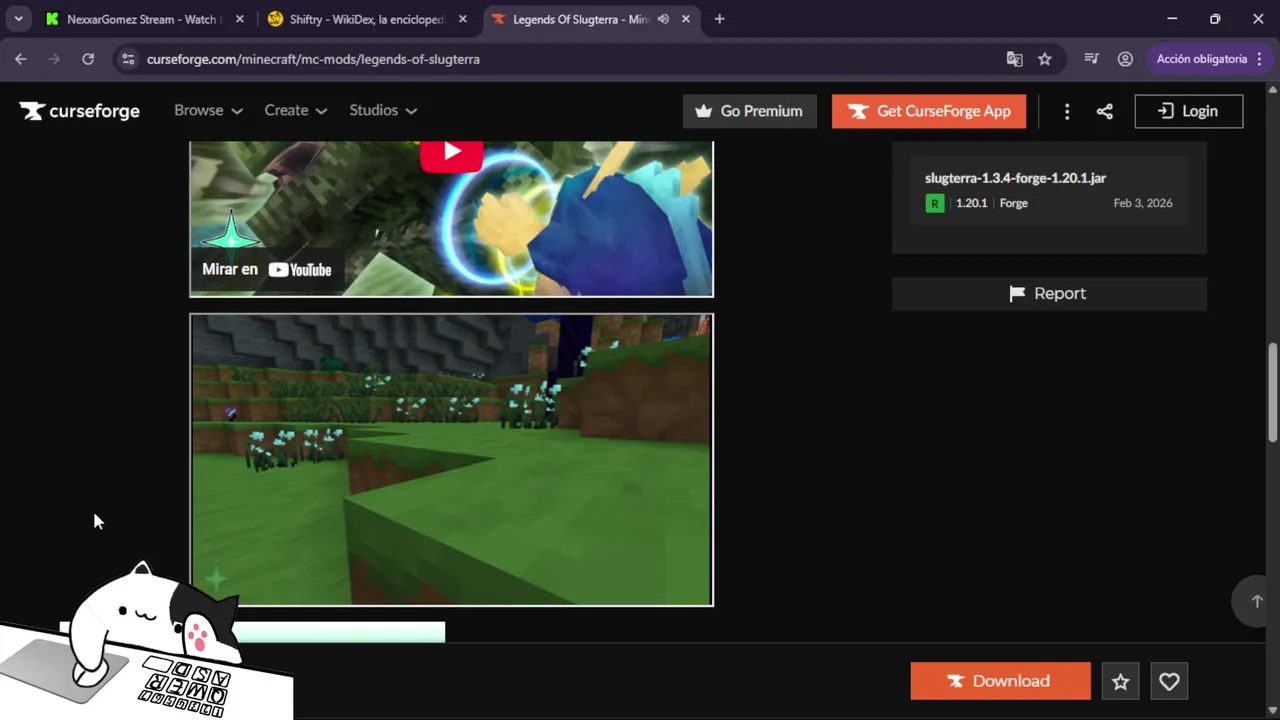This screenshot has width=1280, height=720.
Task: Expand the Studios menu
Action: 383,110
